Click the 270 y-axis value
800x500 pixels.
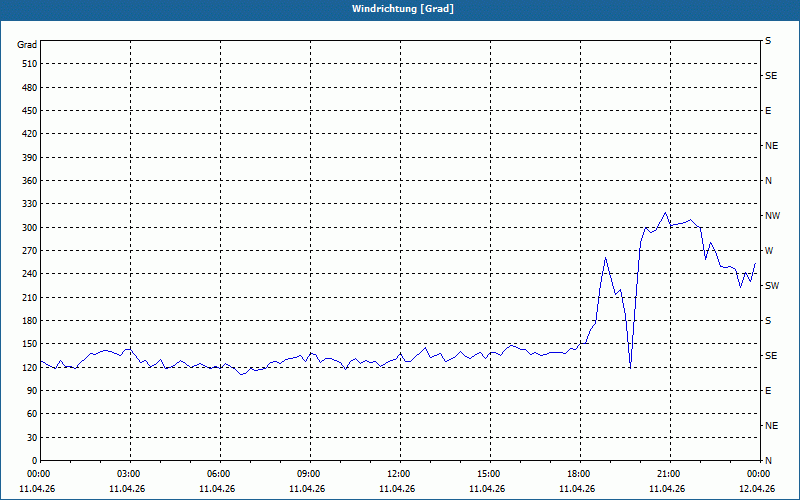point(30,251)
